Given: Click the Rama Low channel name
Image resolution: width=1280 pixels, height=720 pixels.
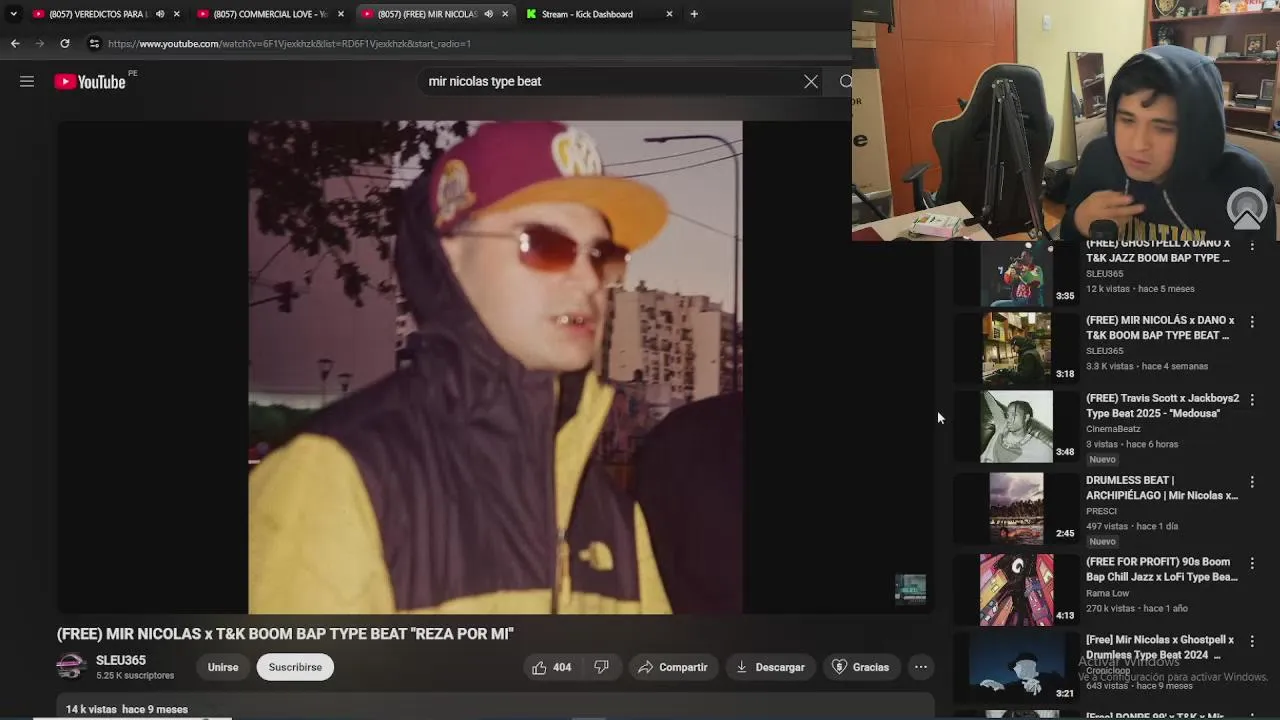Looking at the screenshot, I should coord(1107,593).
